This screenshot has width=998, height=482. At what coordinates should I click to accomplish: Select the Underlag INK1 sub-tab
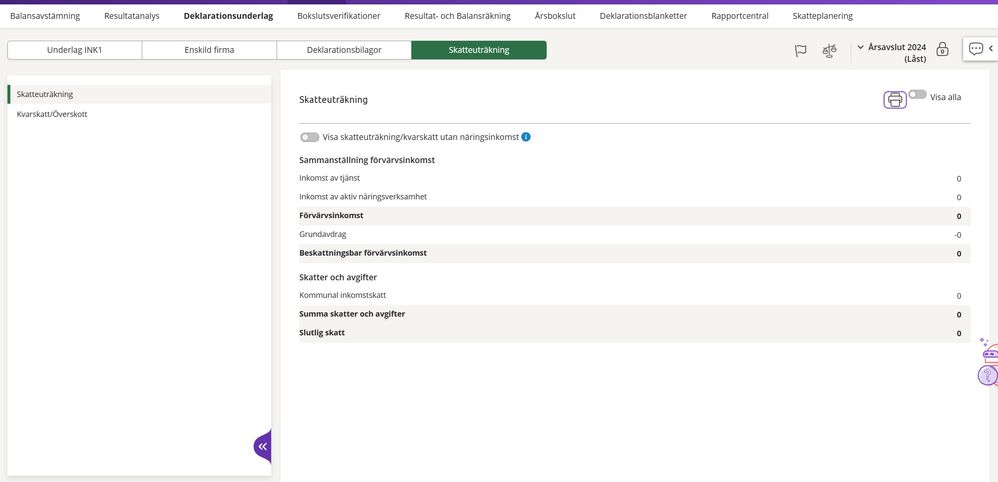tap(75, 50)
